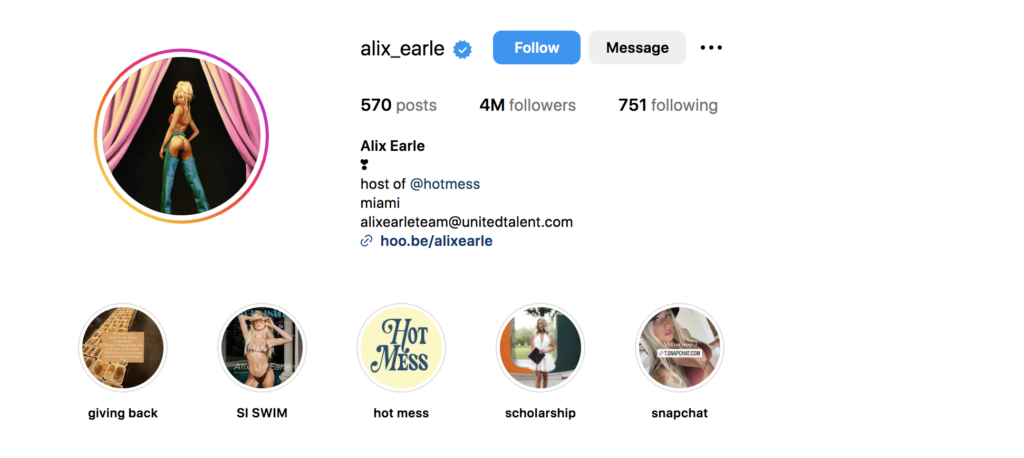Viewport: 1024px width, 458px height.
Task: Open the three-dot more options menu
Action: [711, 48]
